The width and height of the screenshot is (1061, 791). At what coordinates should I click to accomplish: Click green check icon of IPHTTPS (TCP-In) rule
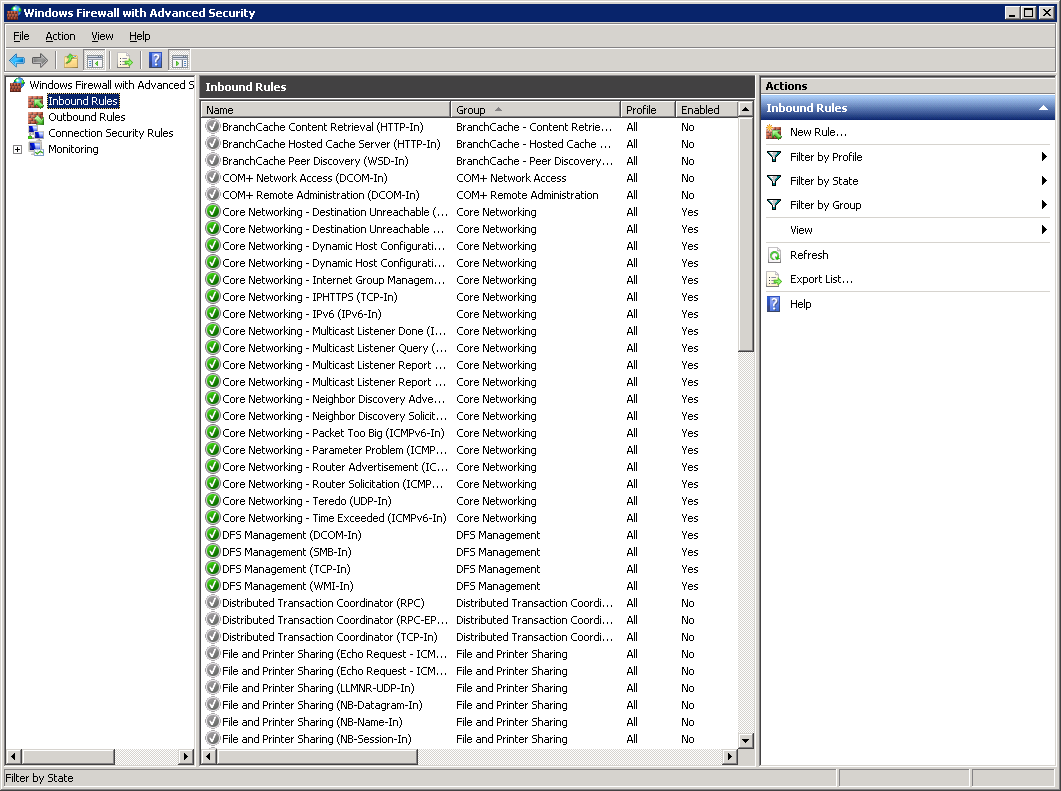pyautogui.click(x=213, y=296)
